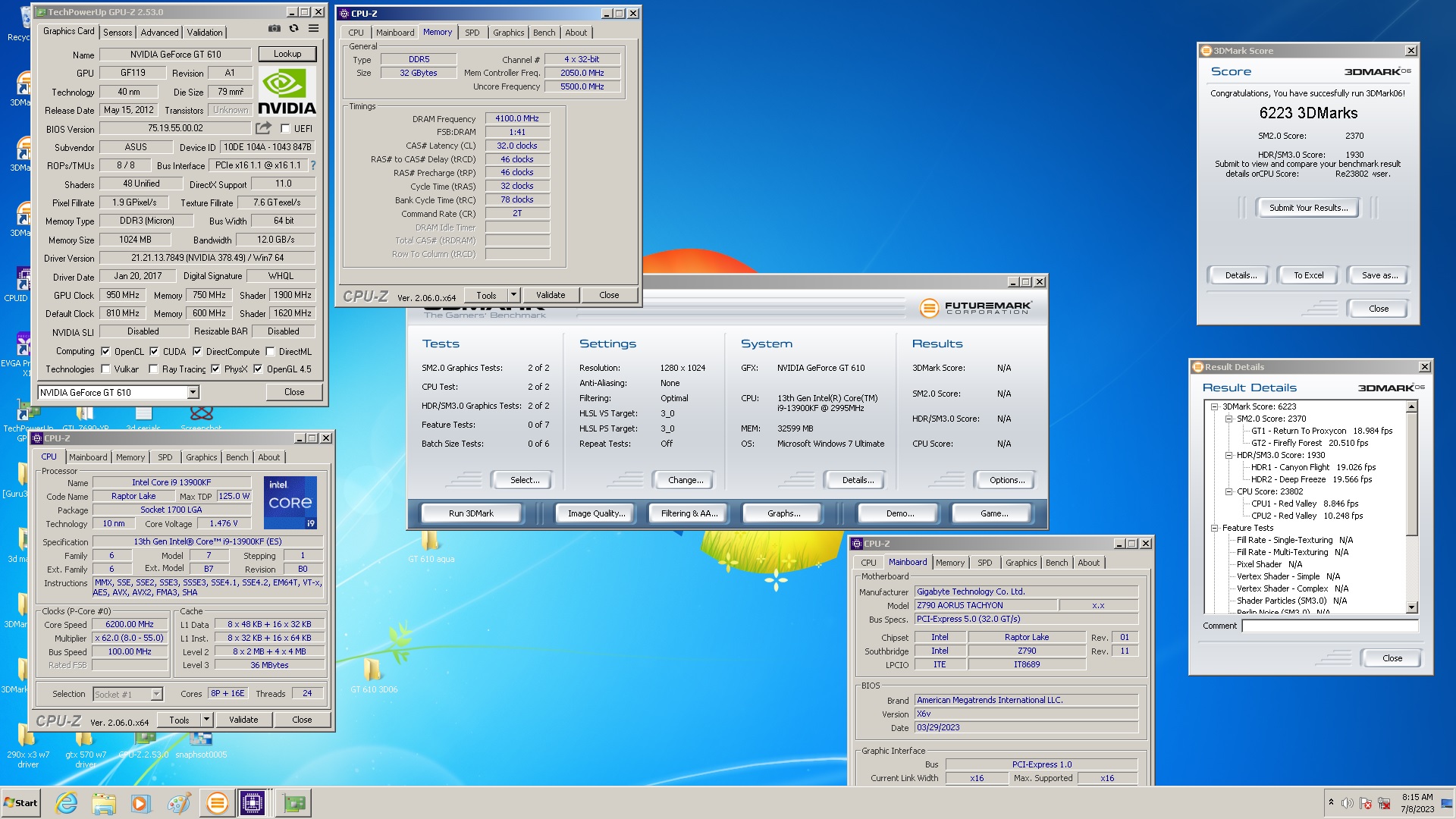Switch to CPU-Z taskbar button
1456x819 pixels.
253,803
